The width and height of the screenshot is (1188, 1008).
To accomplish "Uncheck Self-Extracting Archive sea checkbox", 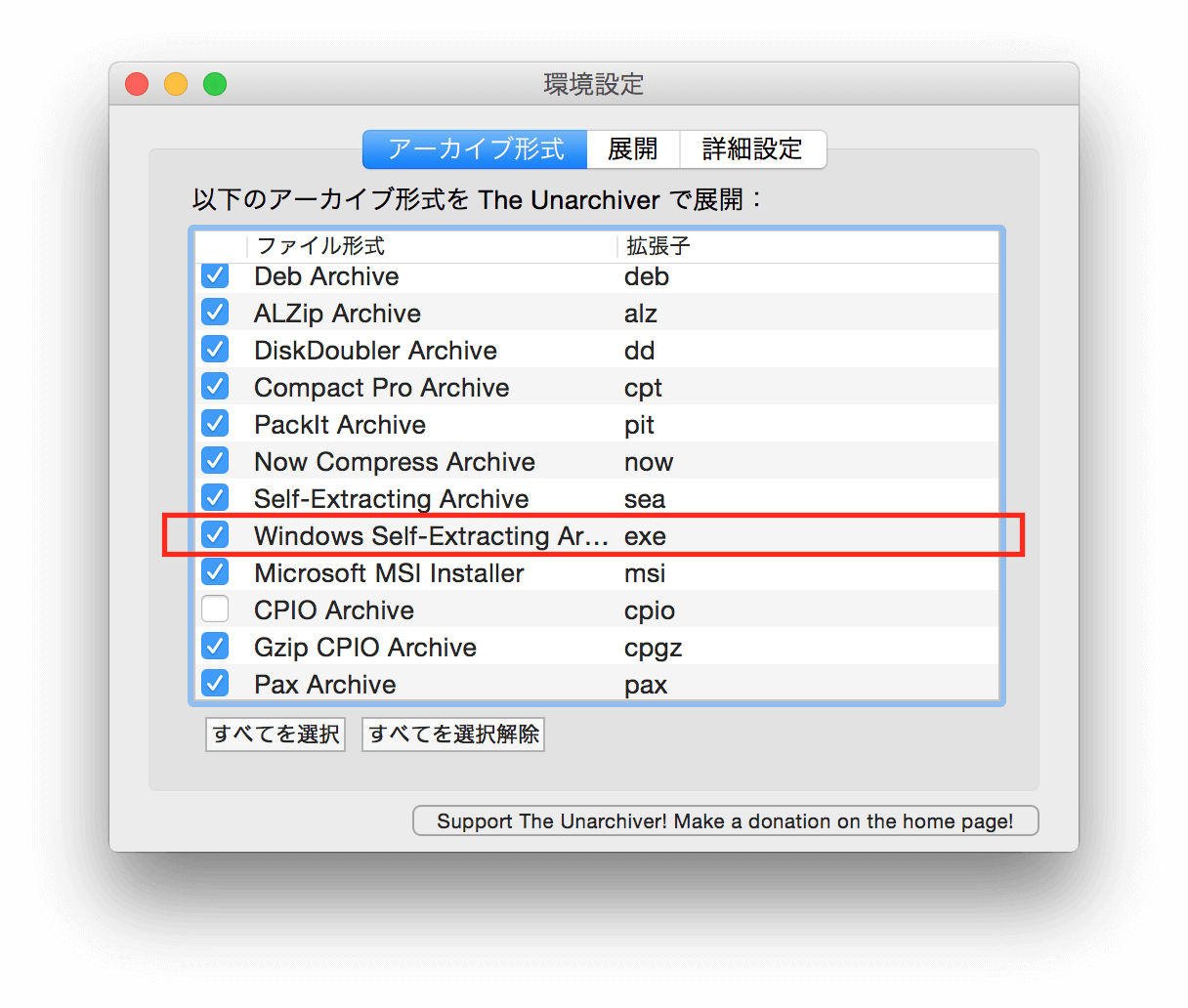I will pos(215,498).
